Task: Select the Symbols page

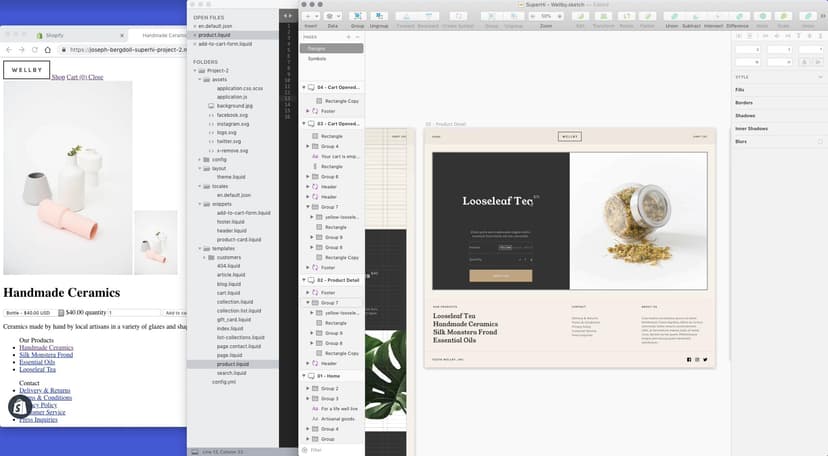Action: pyautogui.click(x=317, y=58)
